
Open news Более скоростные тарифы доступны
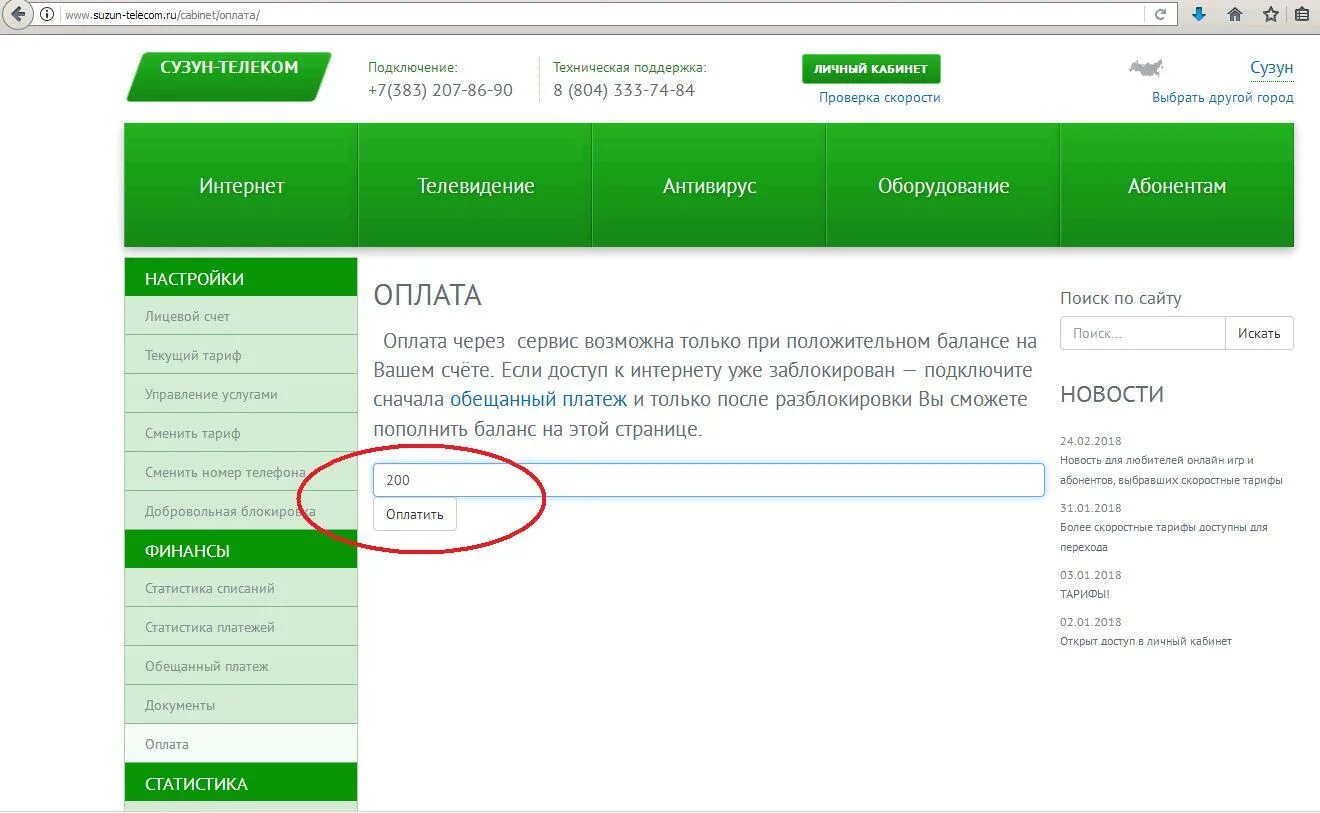click(x=1164, y=537)
